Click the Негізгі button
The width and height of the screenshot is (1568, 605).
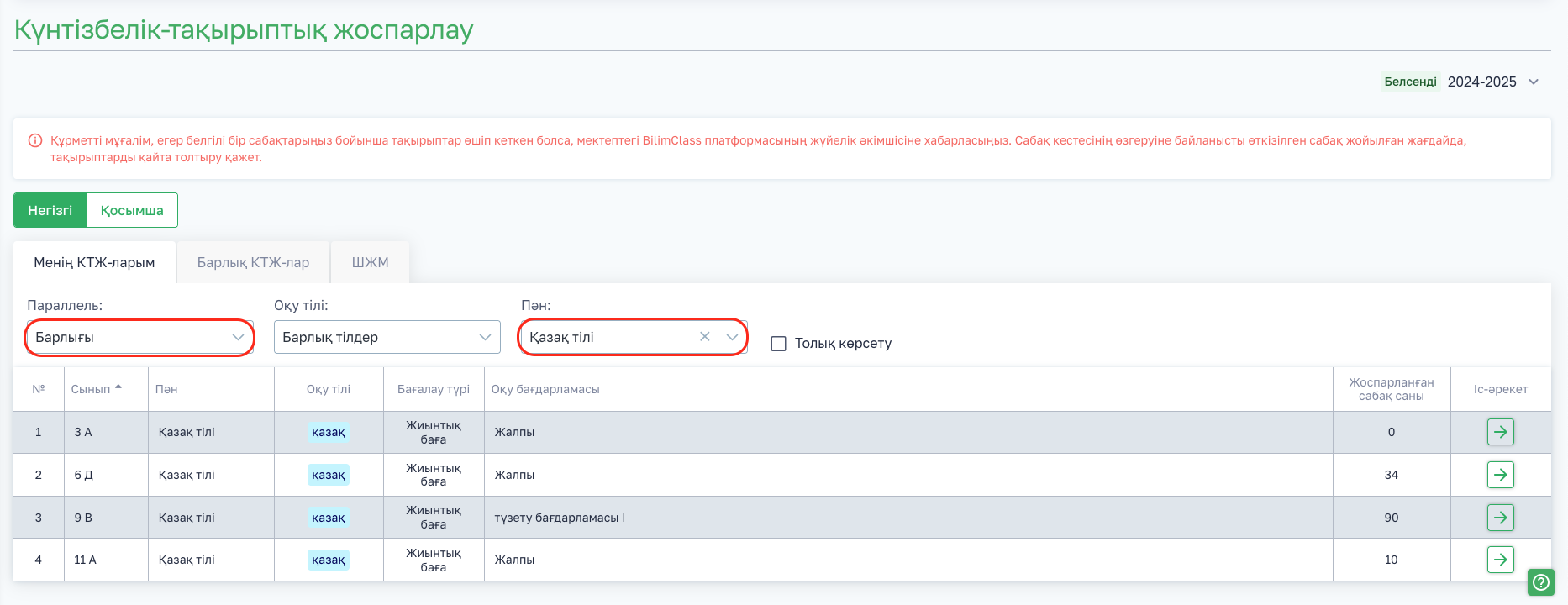50,210
